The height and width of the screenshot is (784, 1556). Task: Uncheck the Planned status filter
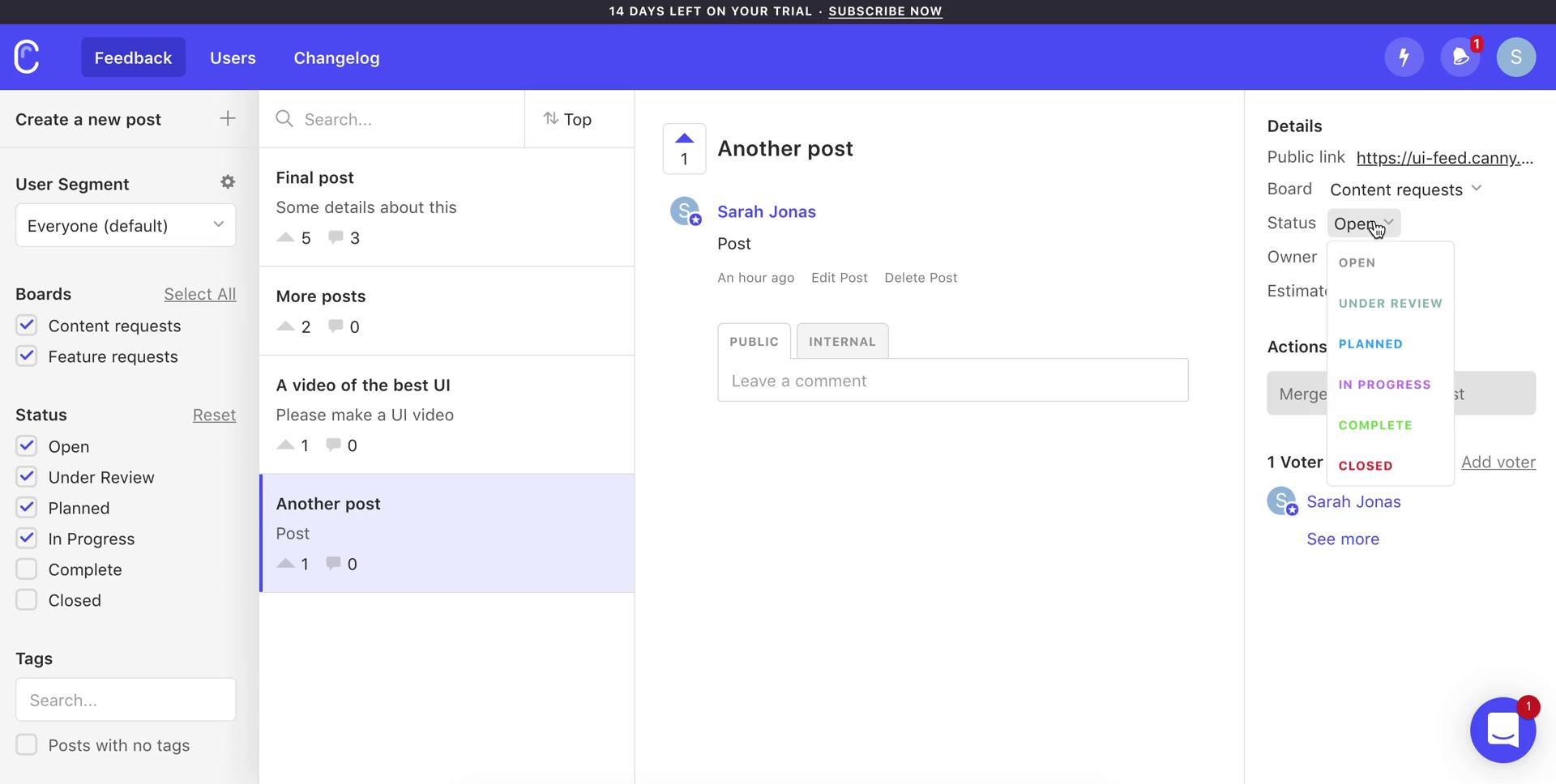click(26, 508)
